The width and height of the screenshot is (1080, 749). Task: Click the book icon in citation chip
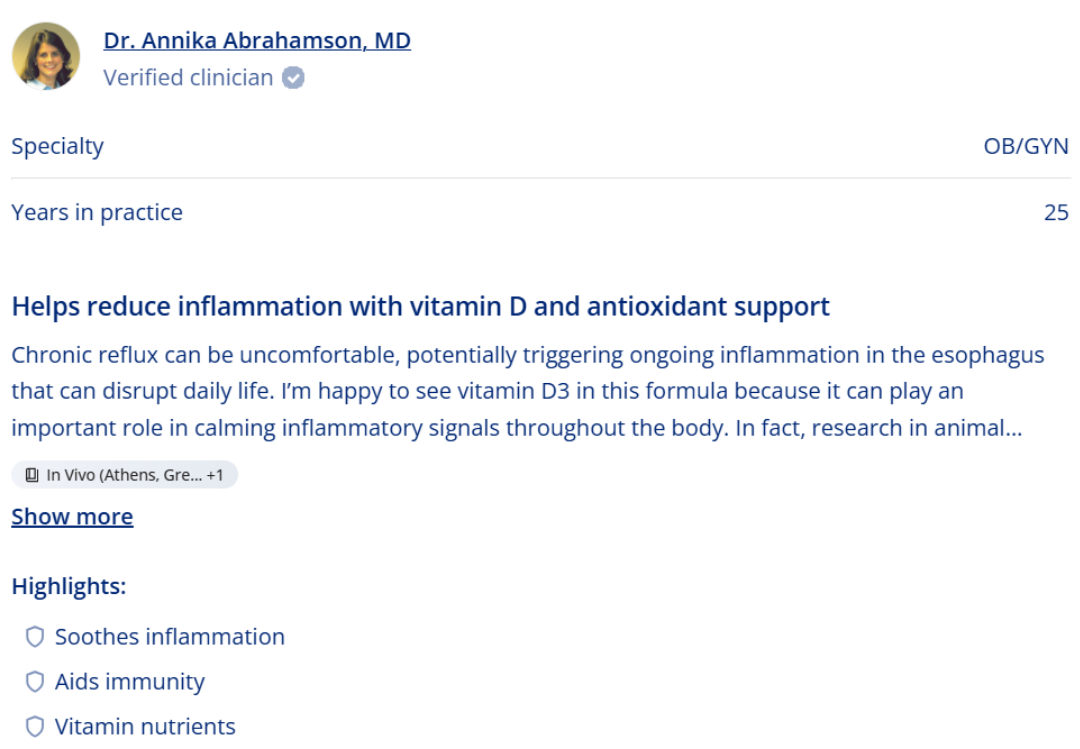pyautogui.click(x=32, y=475)
